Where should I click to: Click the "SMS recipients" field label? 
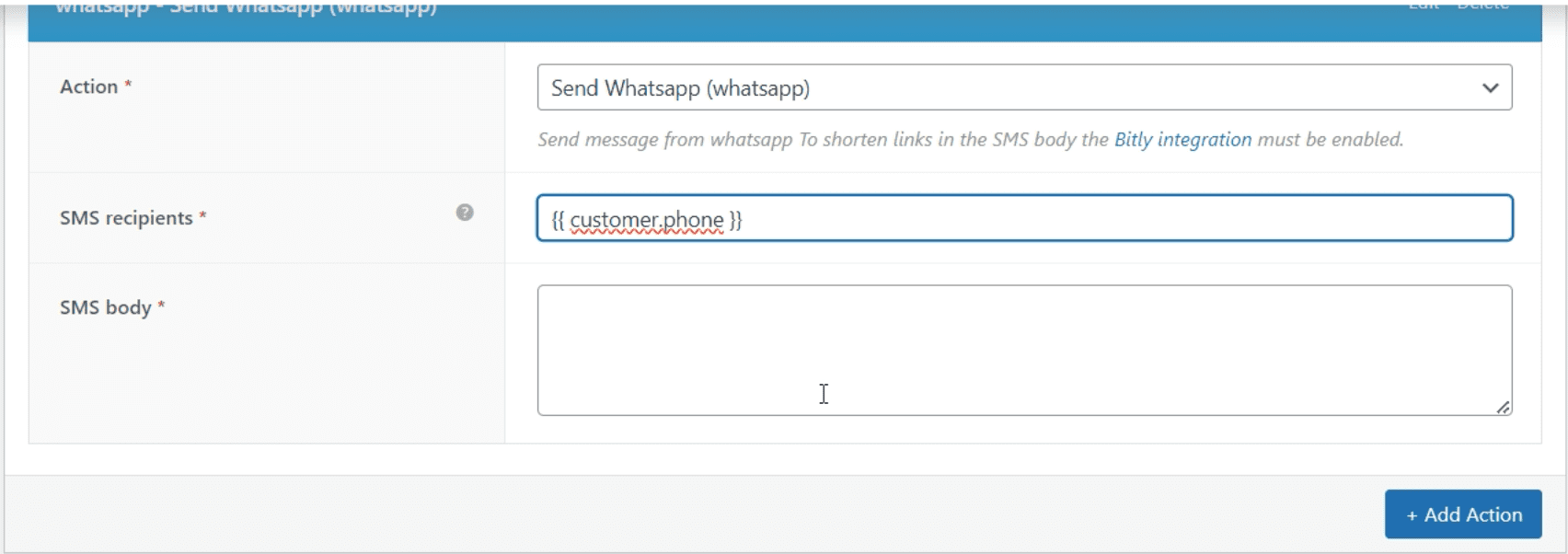(126, 218)
